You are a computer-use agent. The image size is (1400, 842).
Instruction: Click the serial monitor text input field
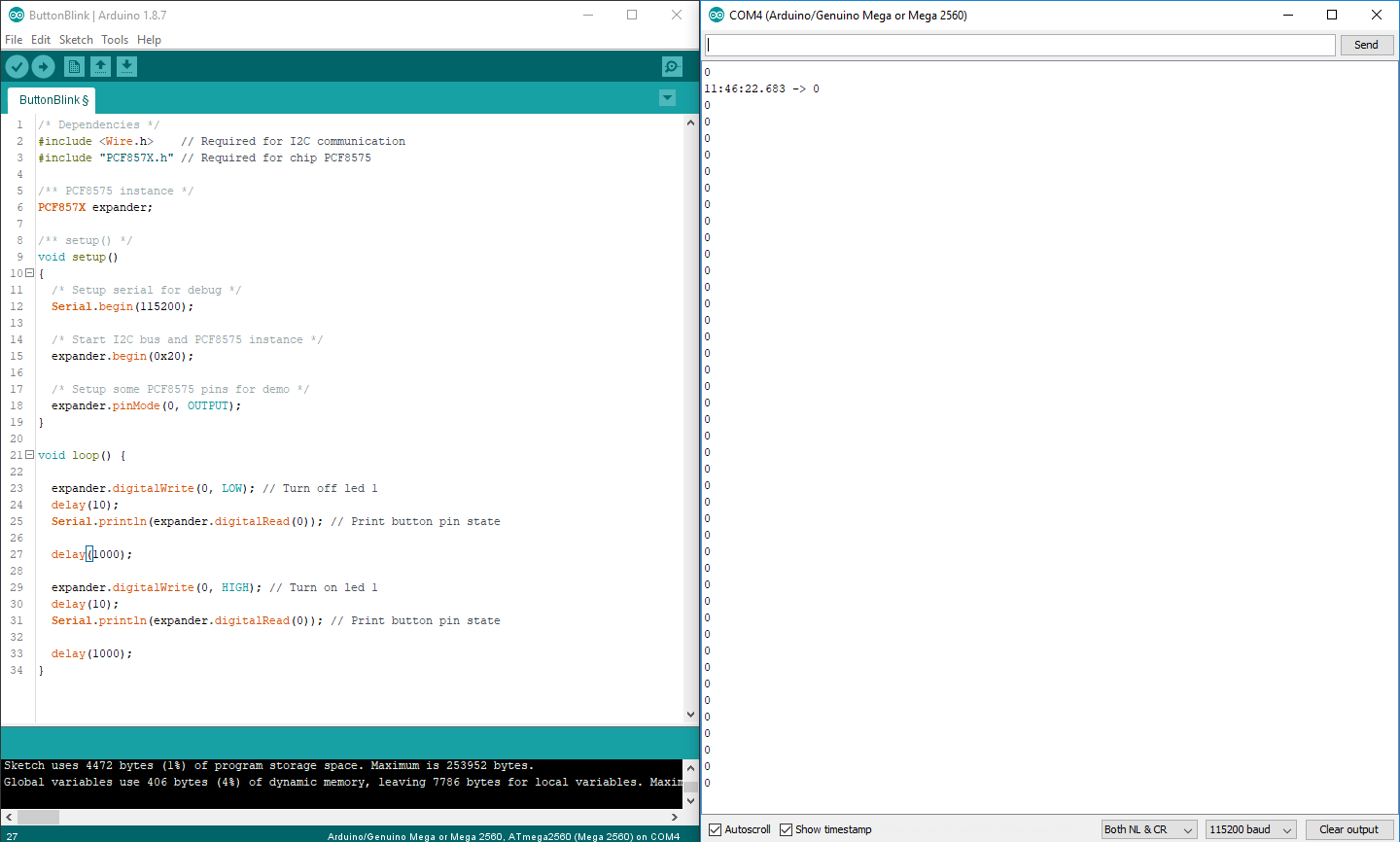1020,45
